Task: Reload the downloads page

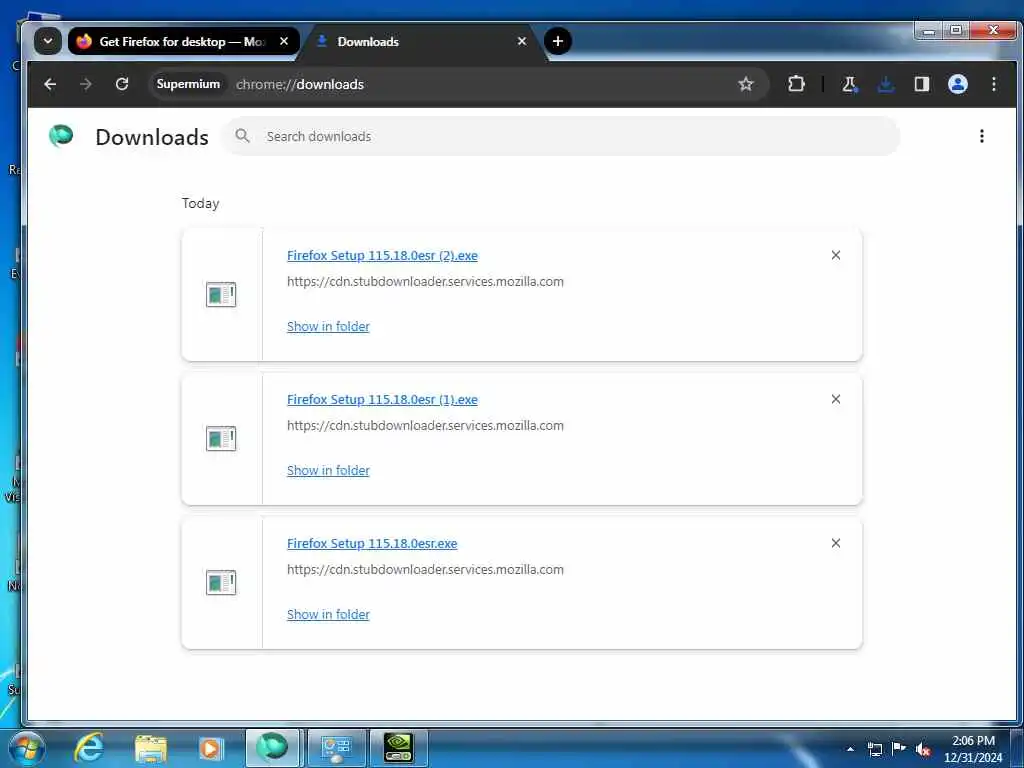Action: coord(121,84)
